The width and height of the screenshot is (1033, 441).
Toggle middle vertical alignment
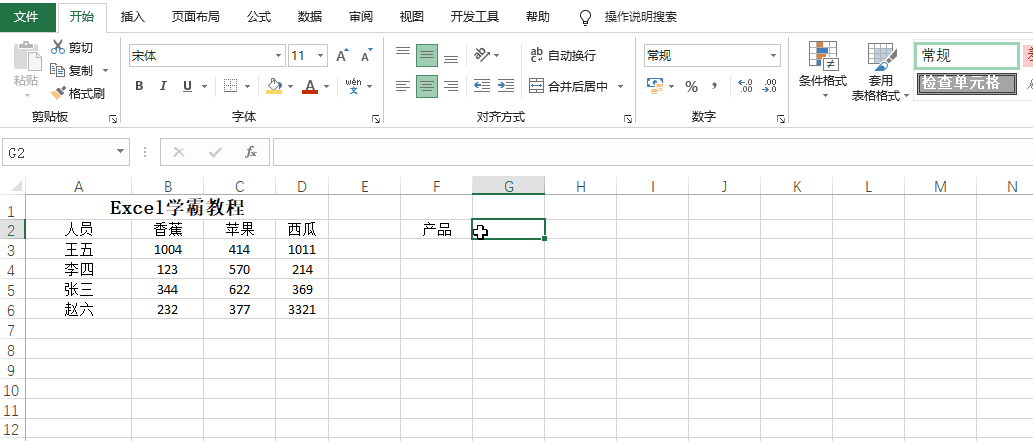pos(427,55)
